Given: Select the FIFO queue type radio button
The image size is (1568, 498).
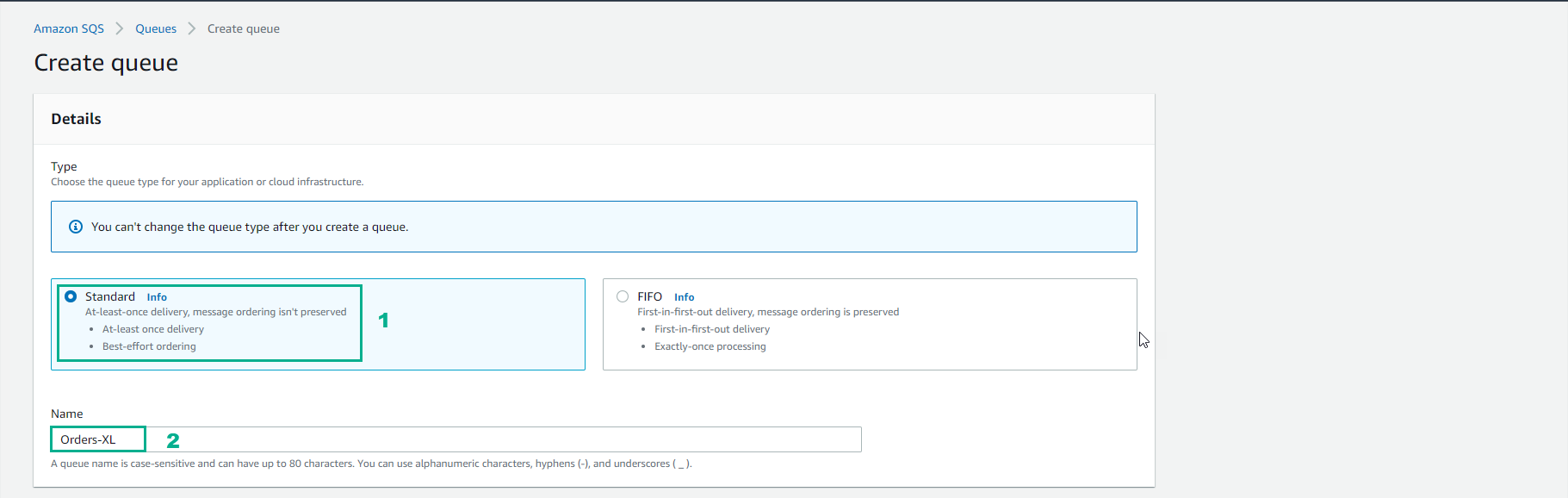Looking at the screenshot, I should tap(623, 296).
